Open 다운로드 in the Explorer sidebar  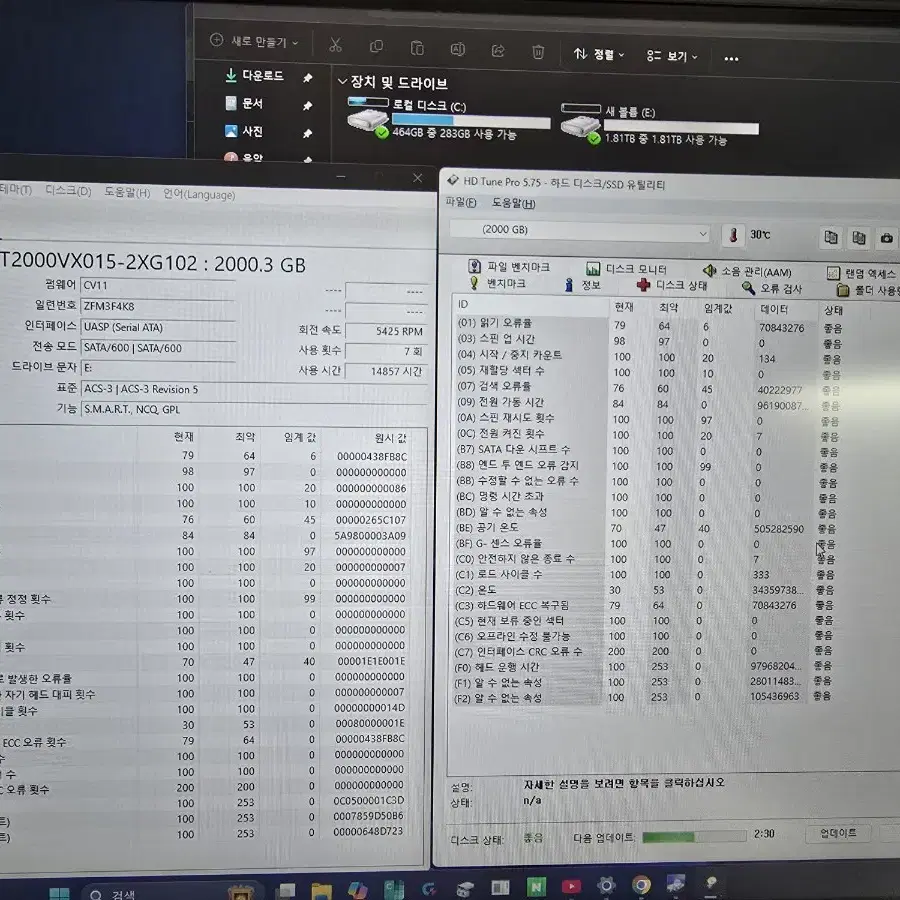[x=254, y=76]
